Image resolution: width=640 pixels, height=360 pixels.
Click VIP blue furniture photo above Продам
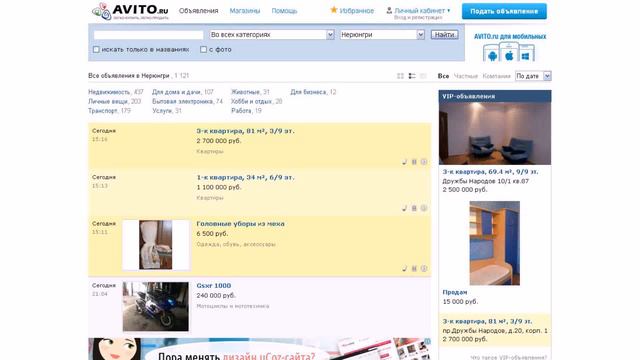(495, 243)
